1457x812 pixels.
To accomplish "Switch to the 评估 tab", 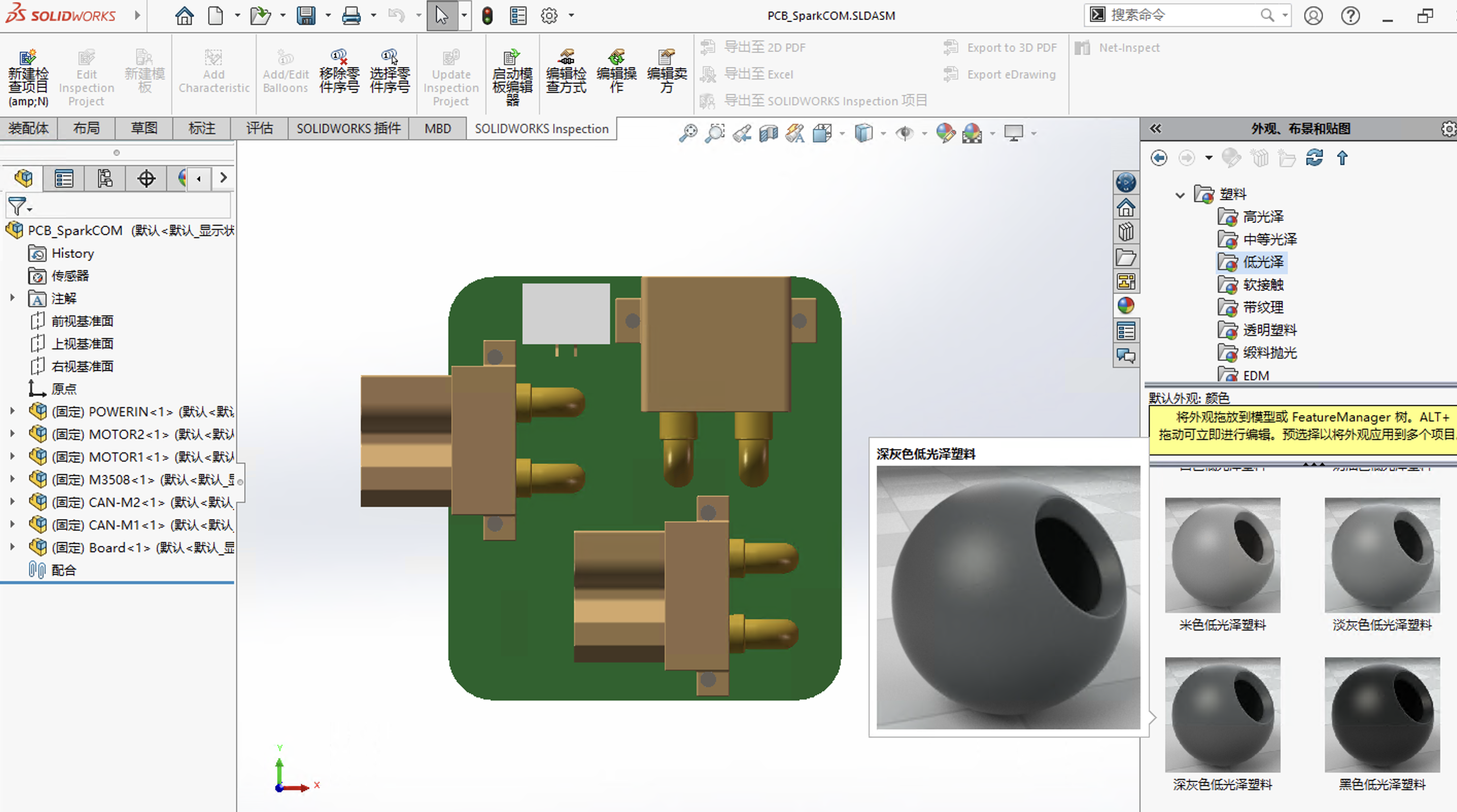I will coord(260,128).
